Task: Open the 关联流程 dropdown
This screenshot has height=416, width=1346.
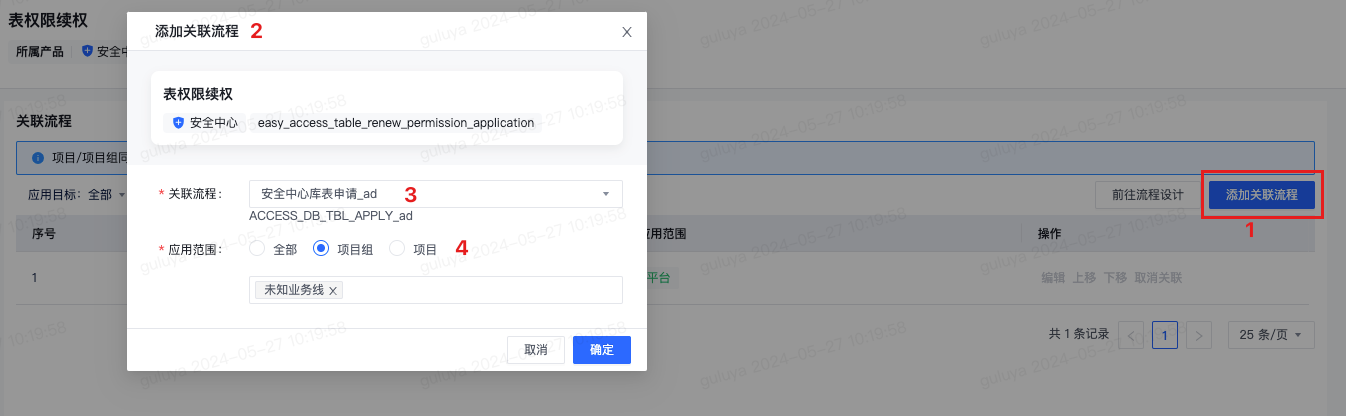Action: click(436, 194)
